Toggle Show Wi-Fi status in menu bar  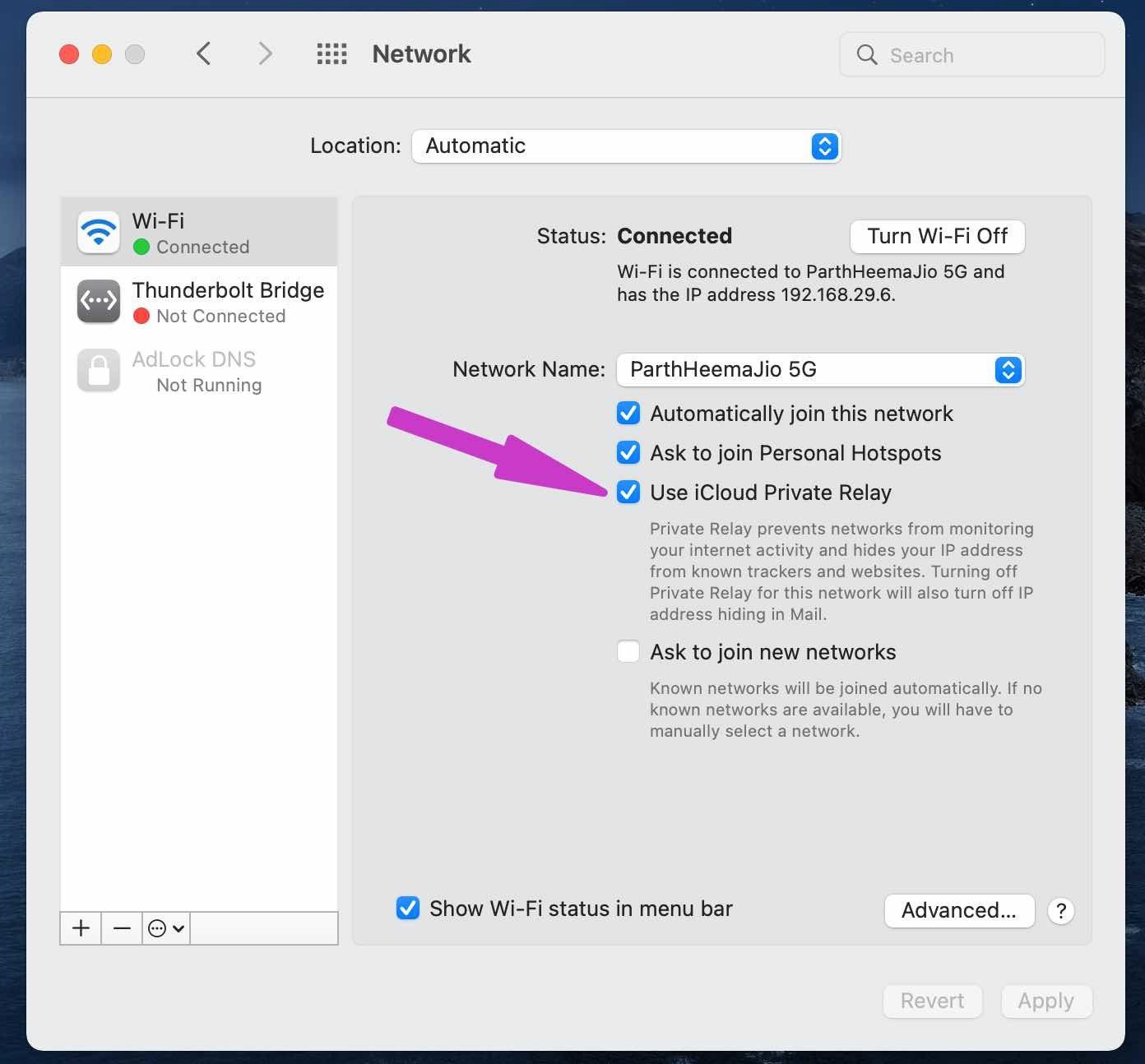(408, 908)
